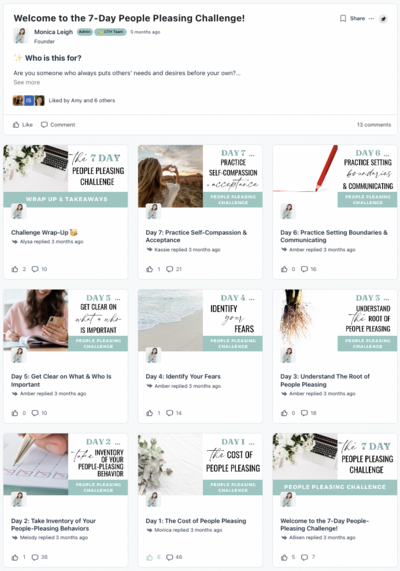
Task: Open the Day 5 thumbnail image
Action: (66, 320)
